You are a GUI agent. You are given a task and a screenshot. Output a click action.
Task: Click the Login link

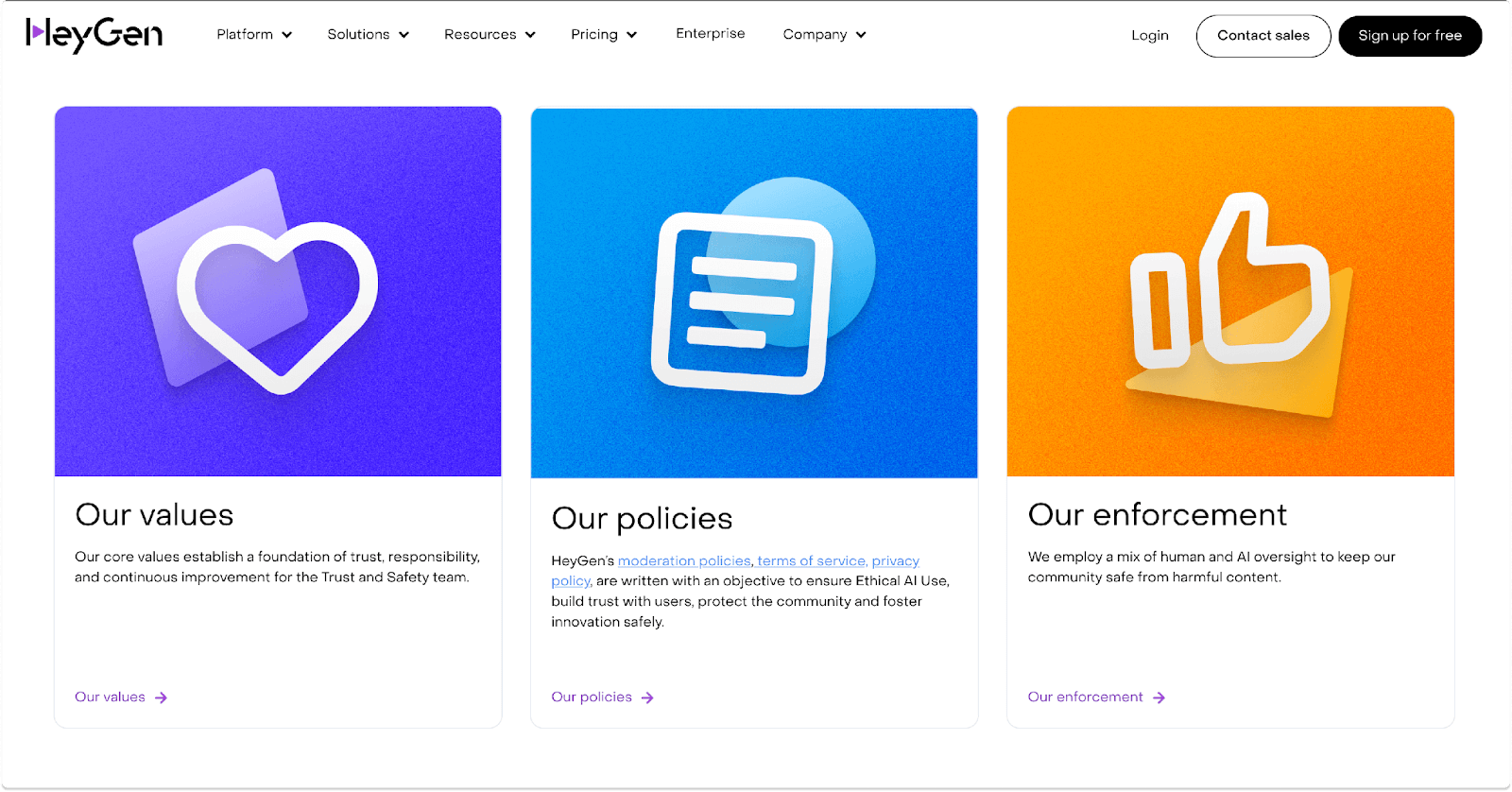coord(1149,36)
